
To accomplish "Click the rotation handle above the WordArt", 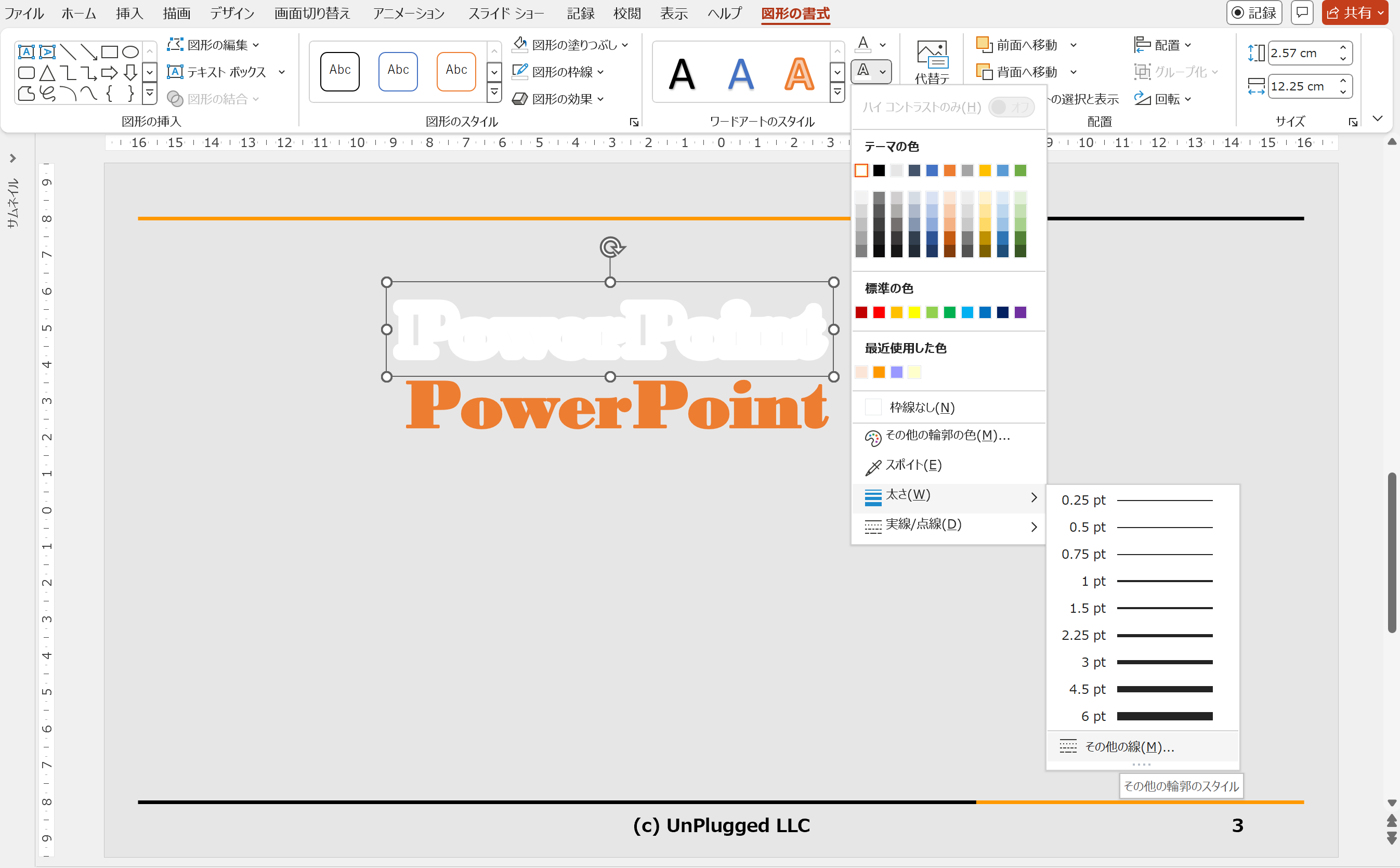I will click(611, 247).
